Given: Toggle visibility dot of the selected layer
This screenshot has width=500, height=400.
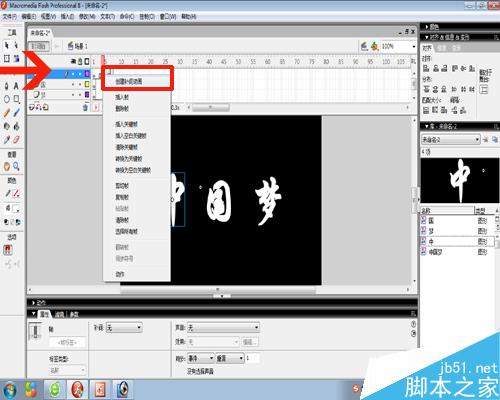Looking at the screenshot, I should 73,73.
